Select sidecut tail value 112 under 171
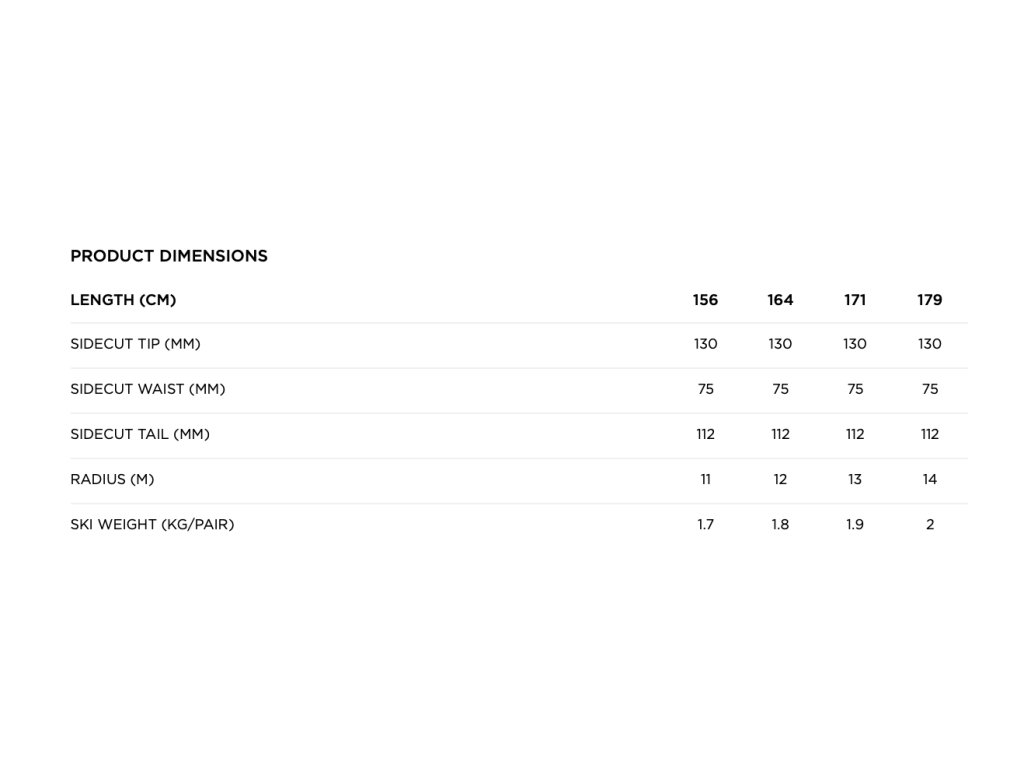Image resolution: width=1024 pixels, height=768 pixels. pos(855,434)
